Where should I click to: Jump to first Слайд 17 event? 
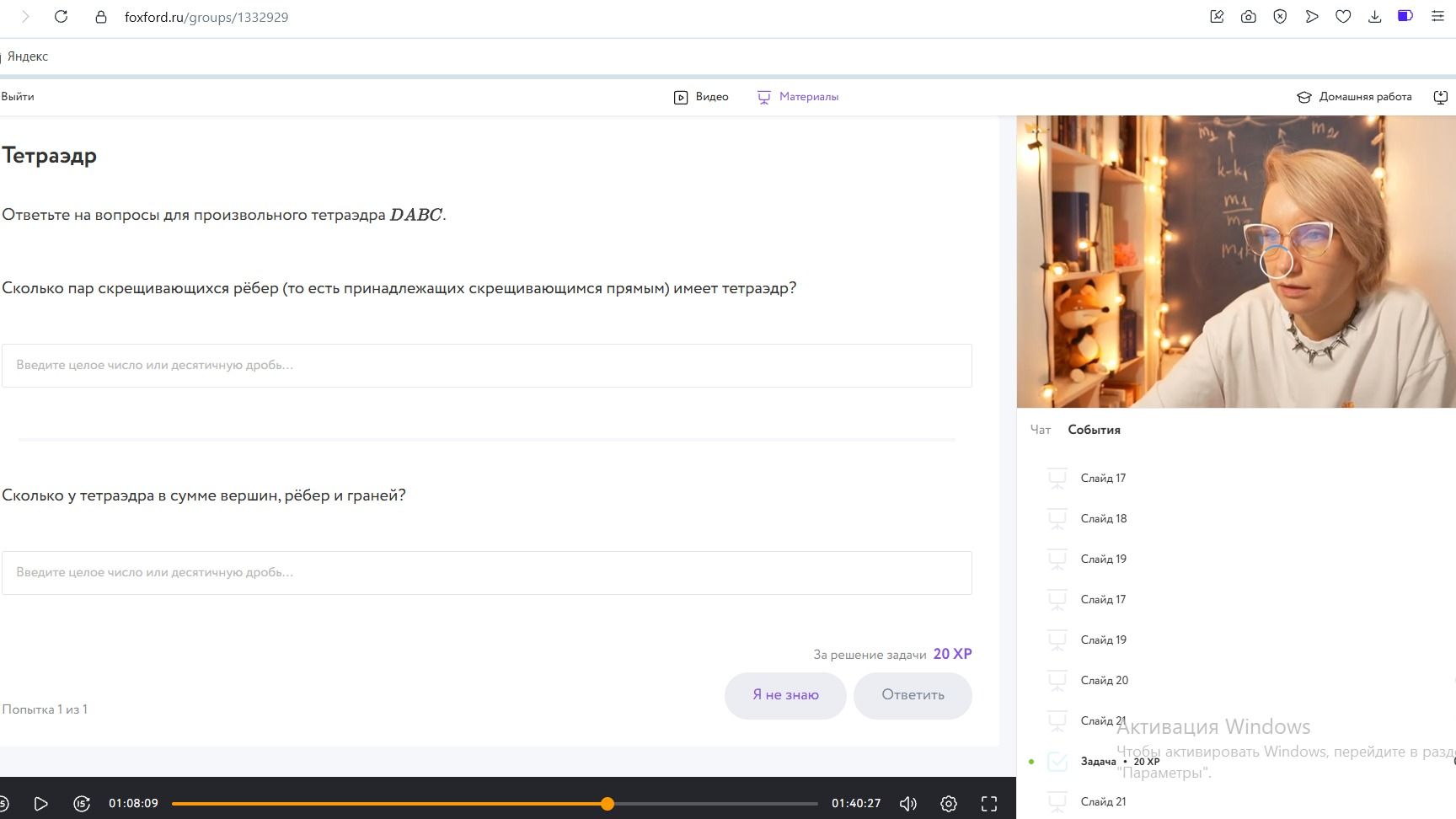click(x=1103, y=478)
